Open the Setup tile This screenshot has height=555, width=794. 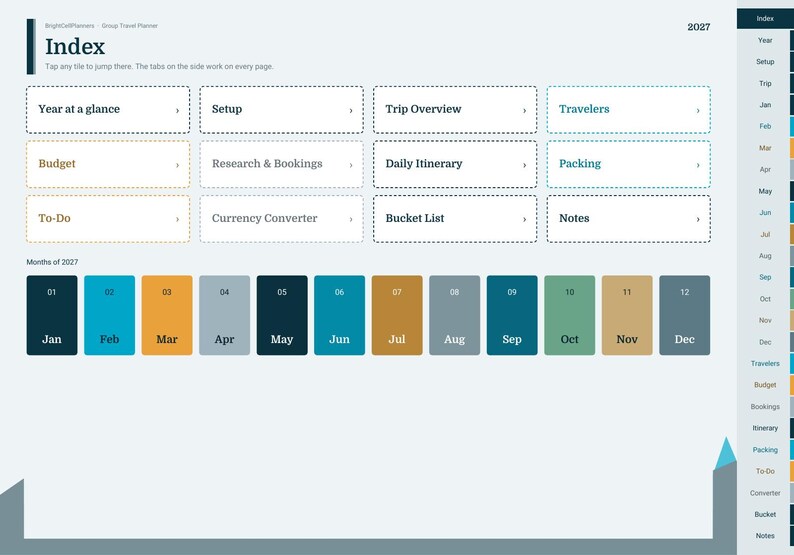click(x=282, y=110)
